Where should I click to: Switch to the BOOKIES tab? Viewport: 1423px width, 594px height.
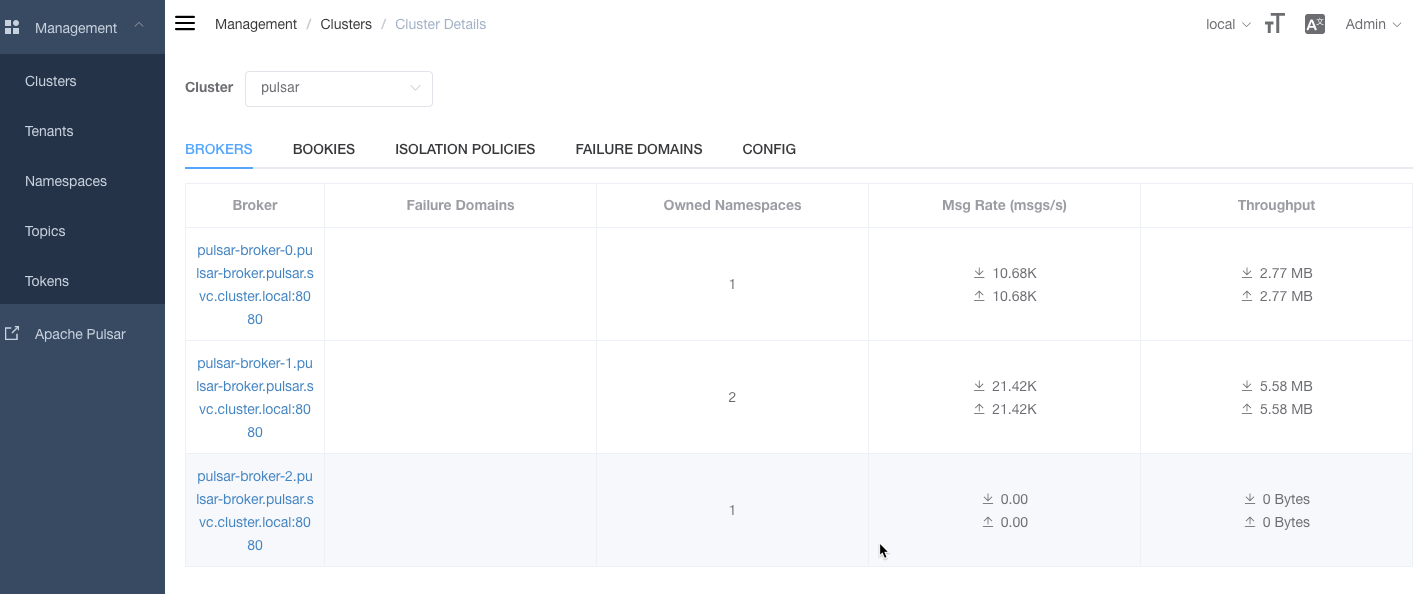[x=324, y=149]
